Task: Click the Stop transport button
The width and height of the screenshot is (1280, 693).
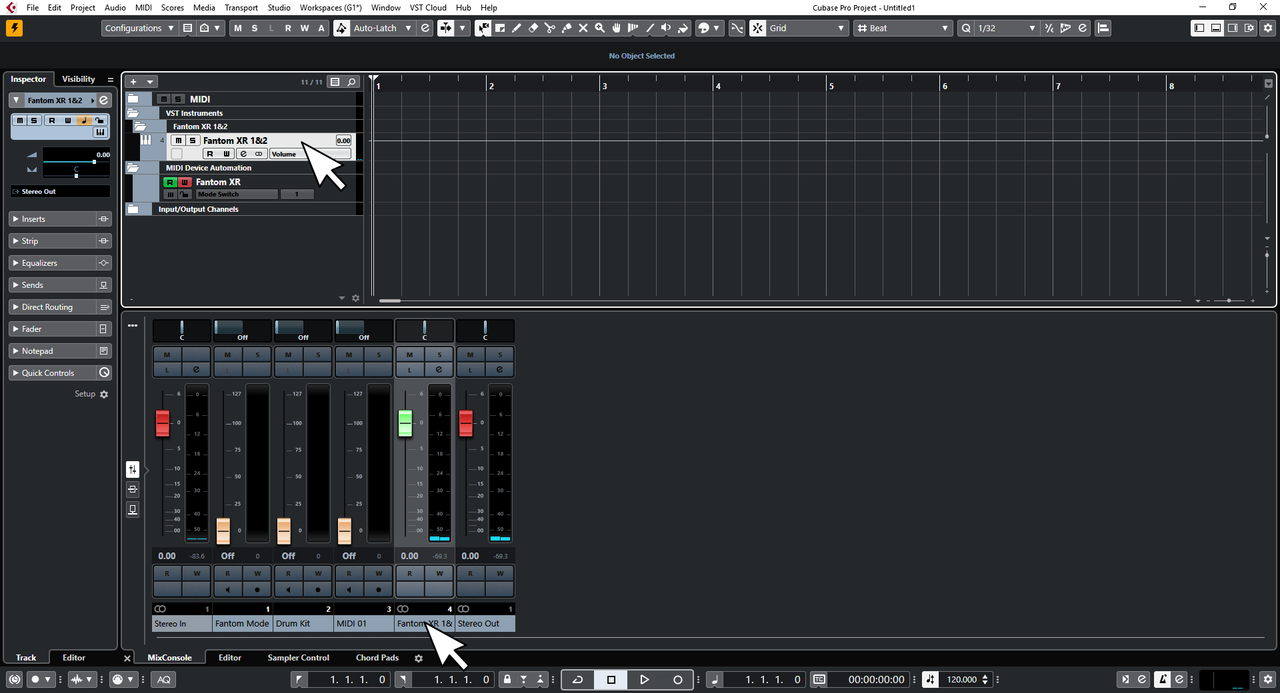Action: (x=611, y=680)
